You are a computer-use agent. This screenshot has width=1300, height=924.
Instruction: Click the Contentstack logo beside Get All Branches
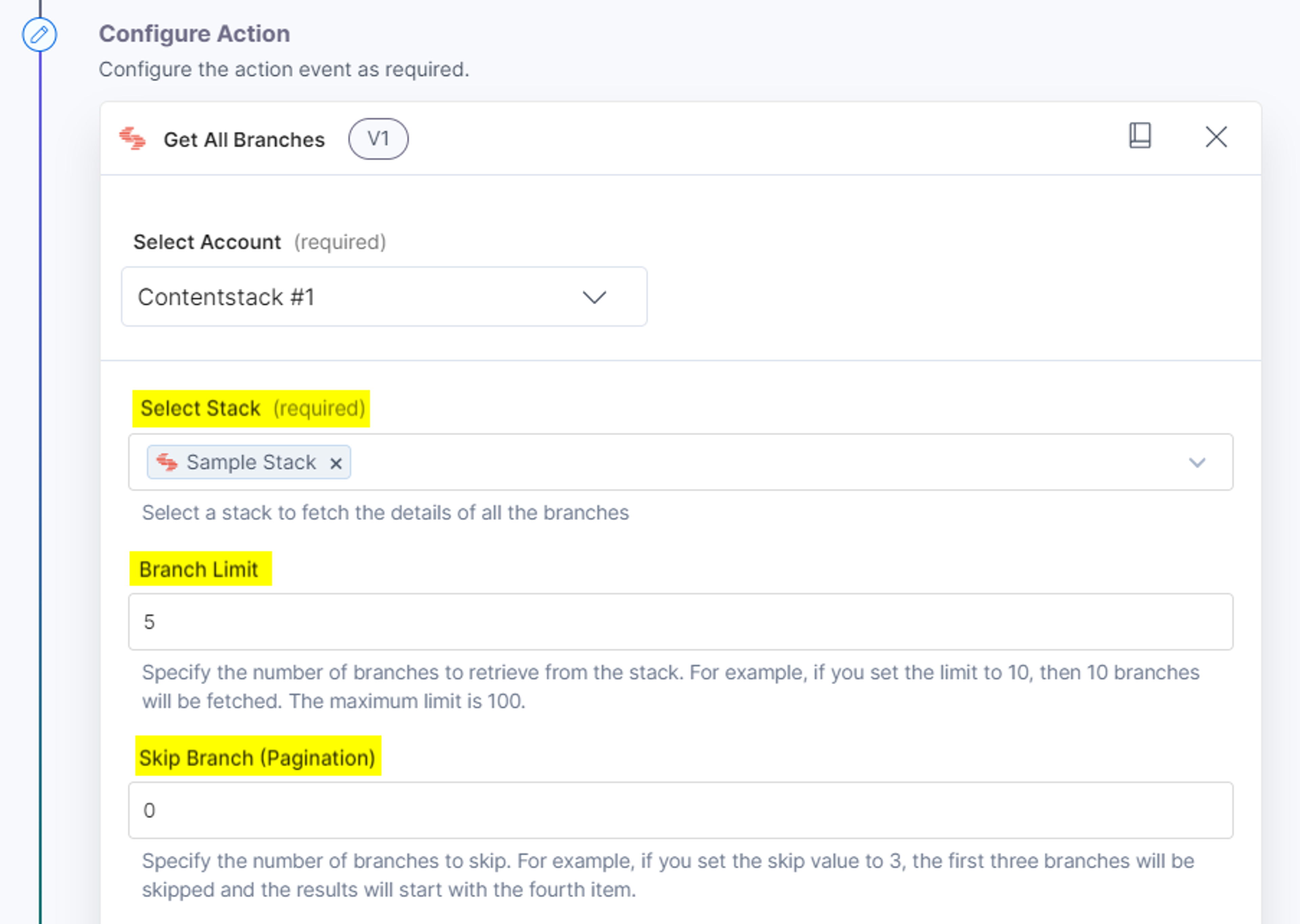click(133, 139)
